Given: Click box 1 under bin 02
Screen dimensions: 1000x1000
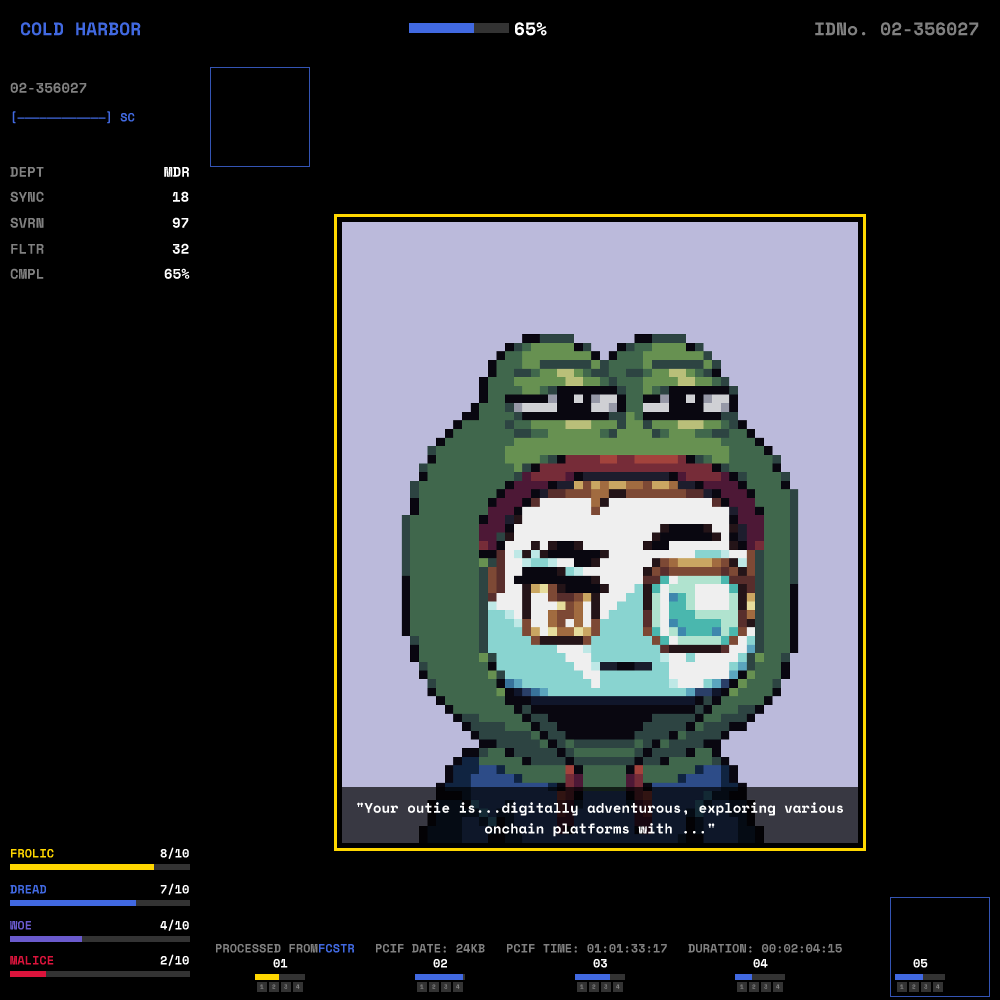Looking at the screenshot, I should 422,987.
